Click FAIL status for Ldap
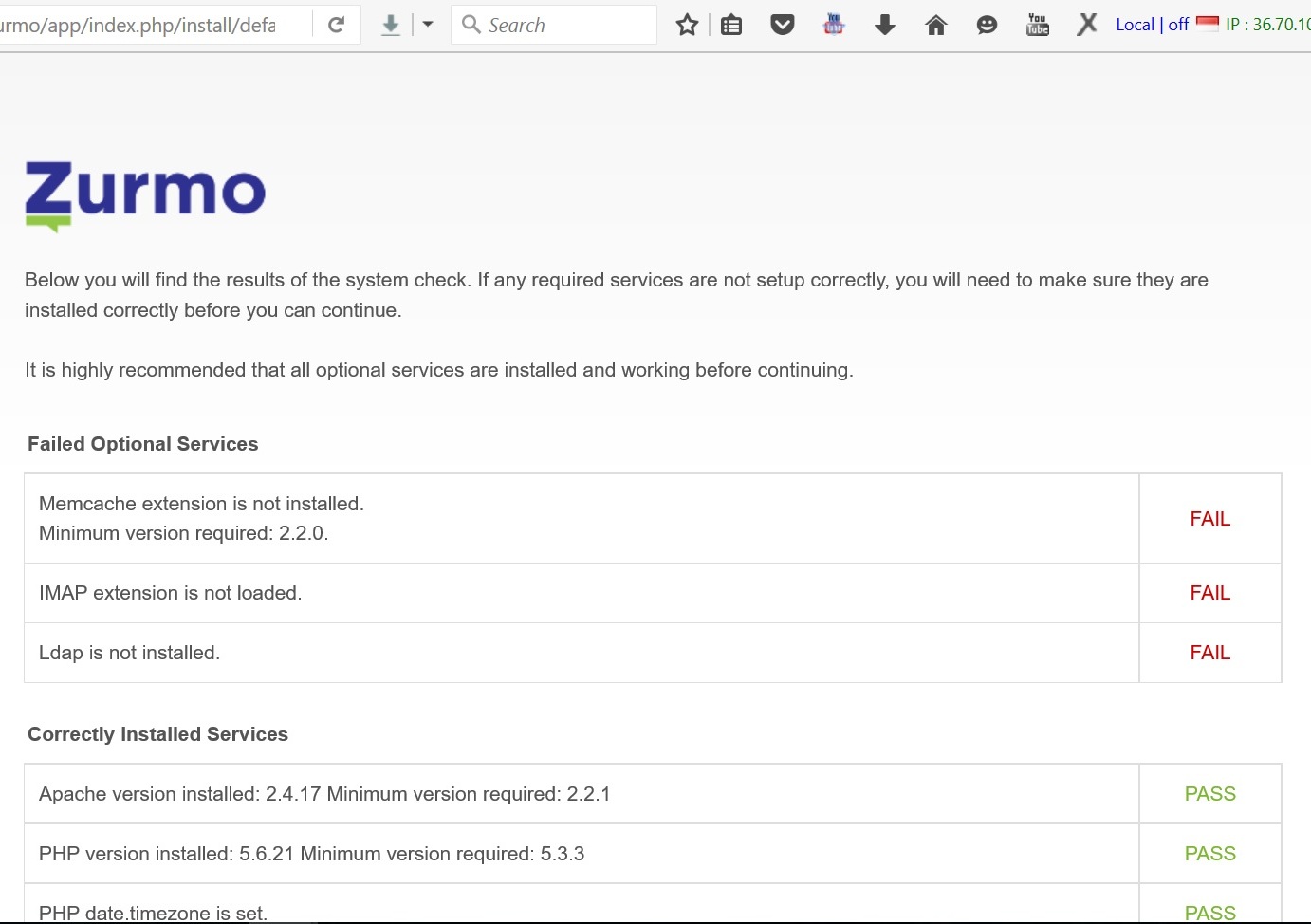 tap(1210, 653)
